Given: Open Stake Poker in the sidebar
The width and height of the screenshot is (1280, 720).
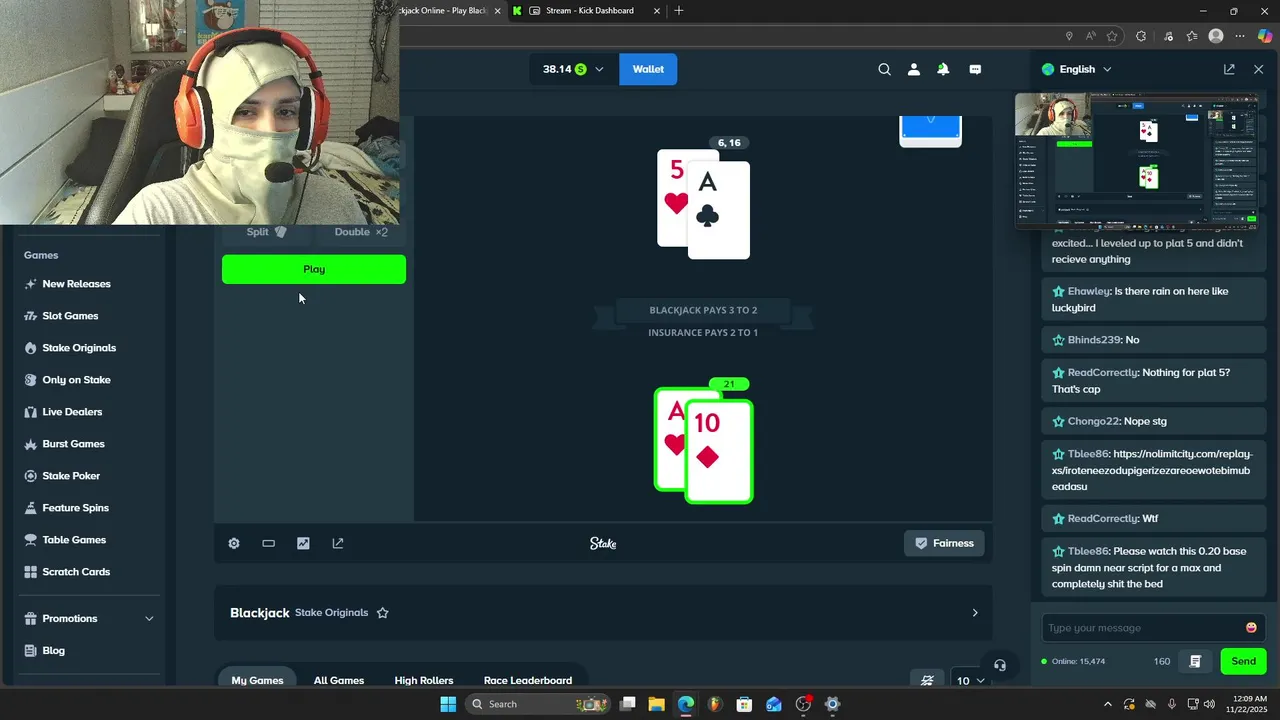Looking at the screenshot, I should [x=71, y=476].
